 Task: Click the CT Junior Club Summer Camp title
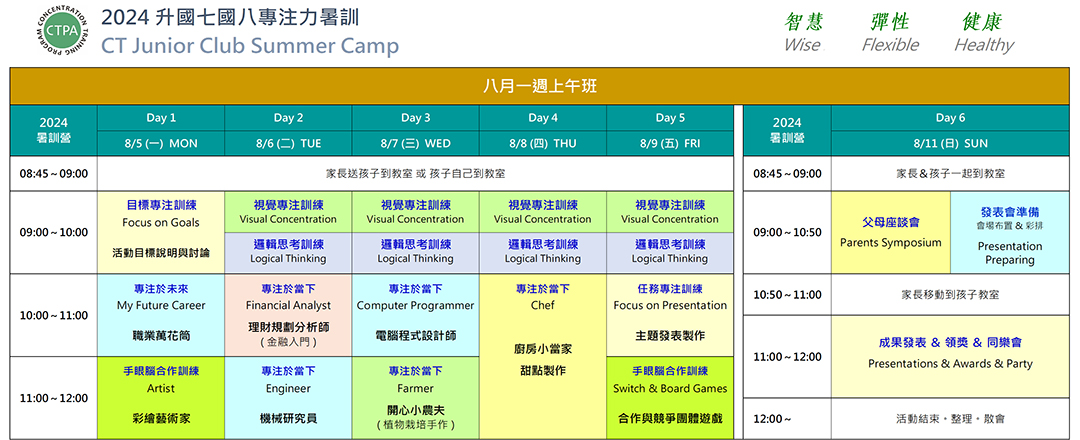[x=250, y=46]
